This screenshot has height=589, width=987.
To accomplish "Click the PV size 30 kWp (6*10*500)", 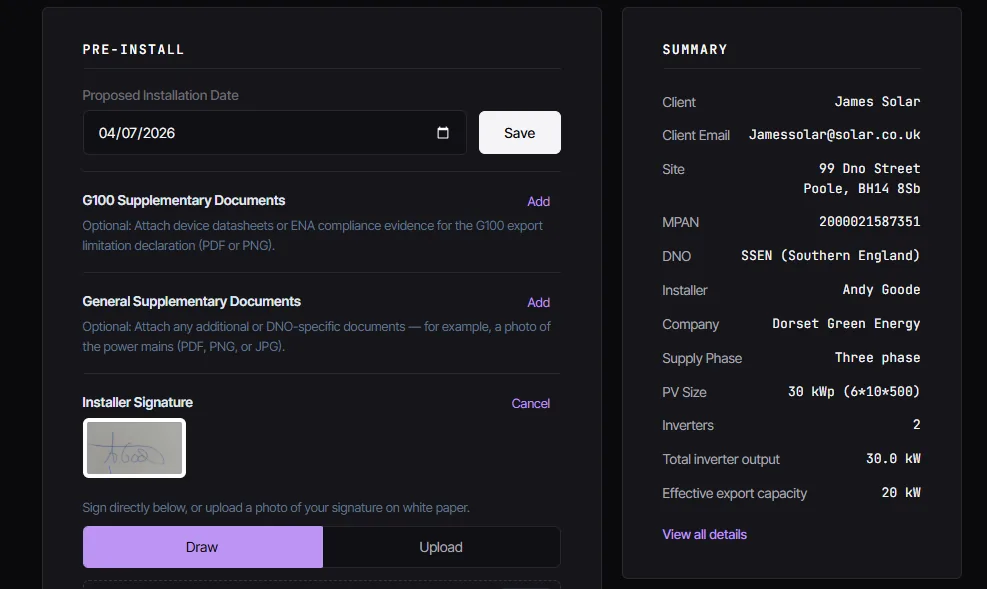I will pos(854,391).
